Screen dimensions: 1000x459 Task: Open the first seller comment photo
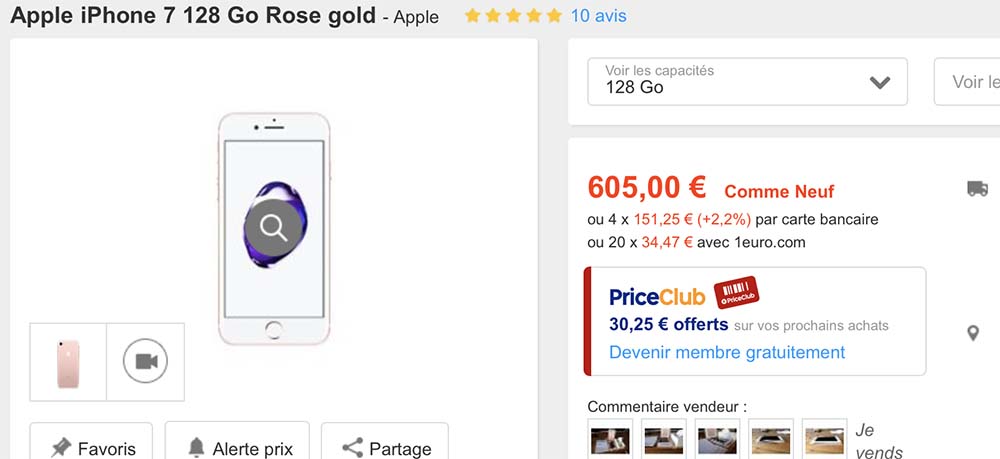610,440
